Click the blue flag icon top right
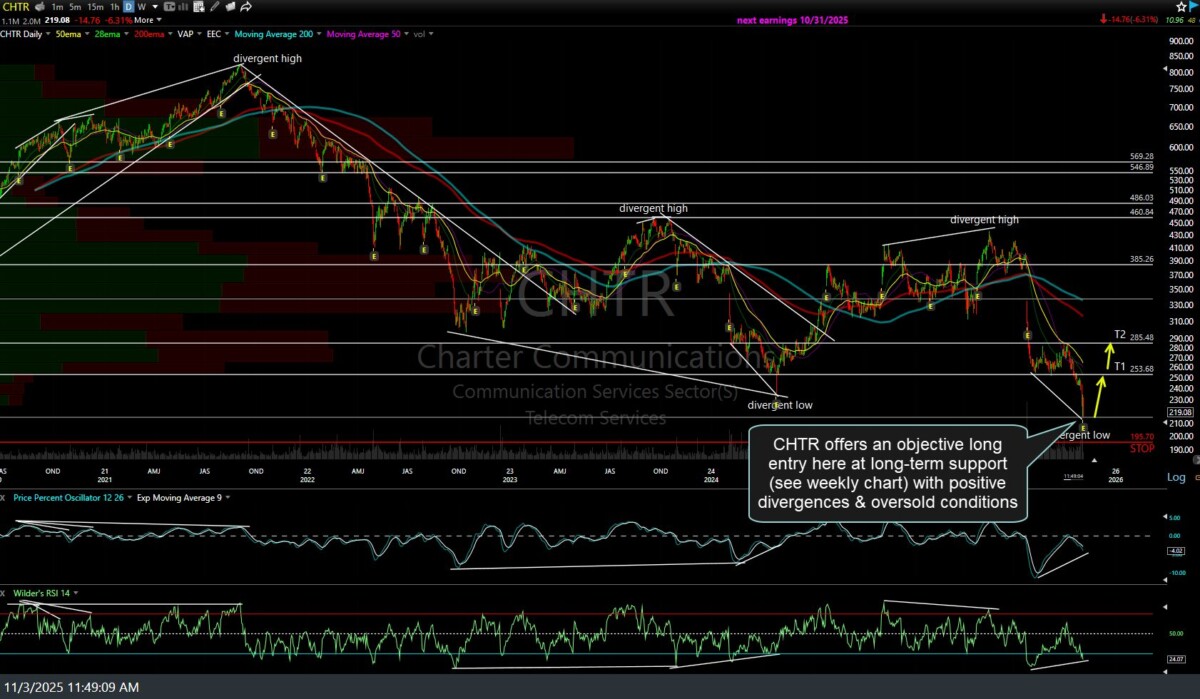The width and height of the screenshot is (1200, 699). [x=1193, y=7]
